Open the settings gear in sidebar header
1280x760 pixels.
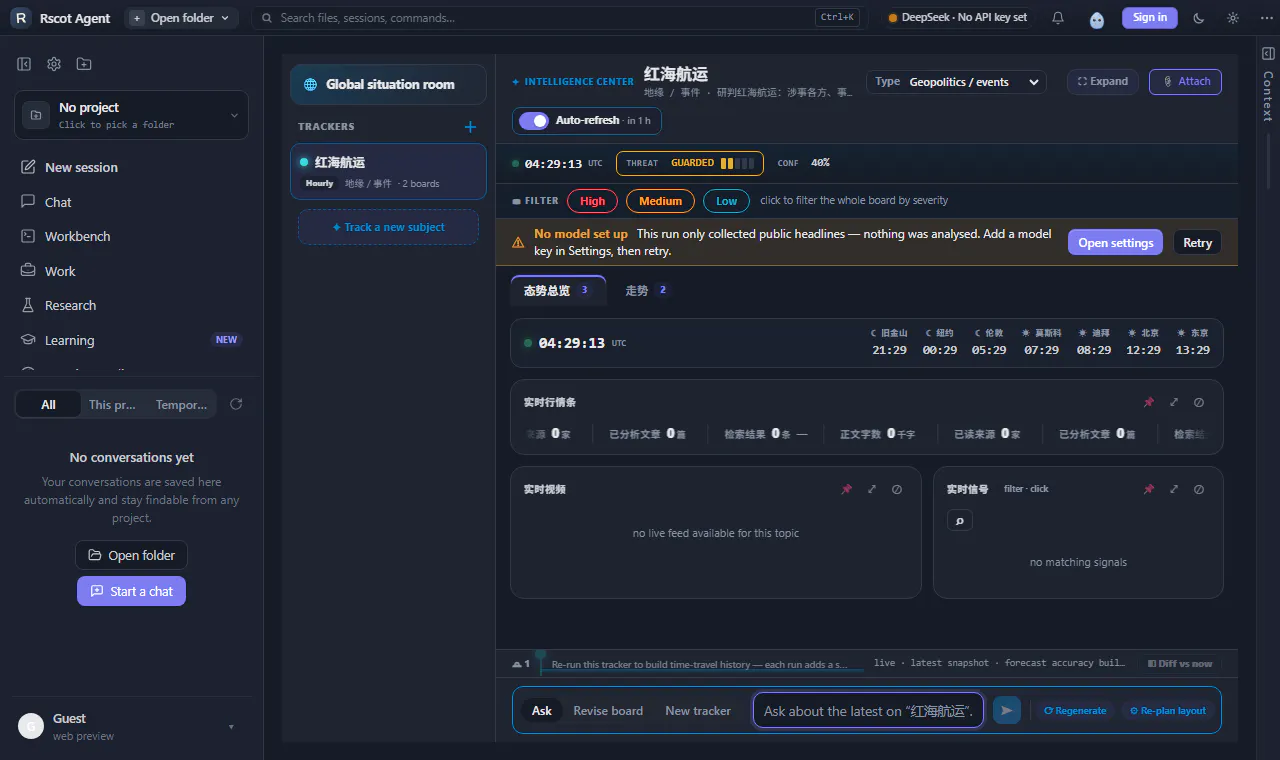[x=54, y=64]
